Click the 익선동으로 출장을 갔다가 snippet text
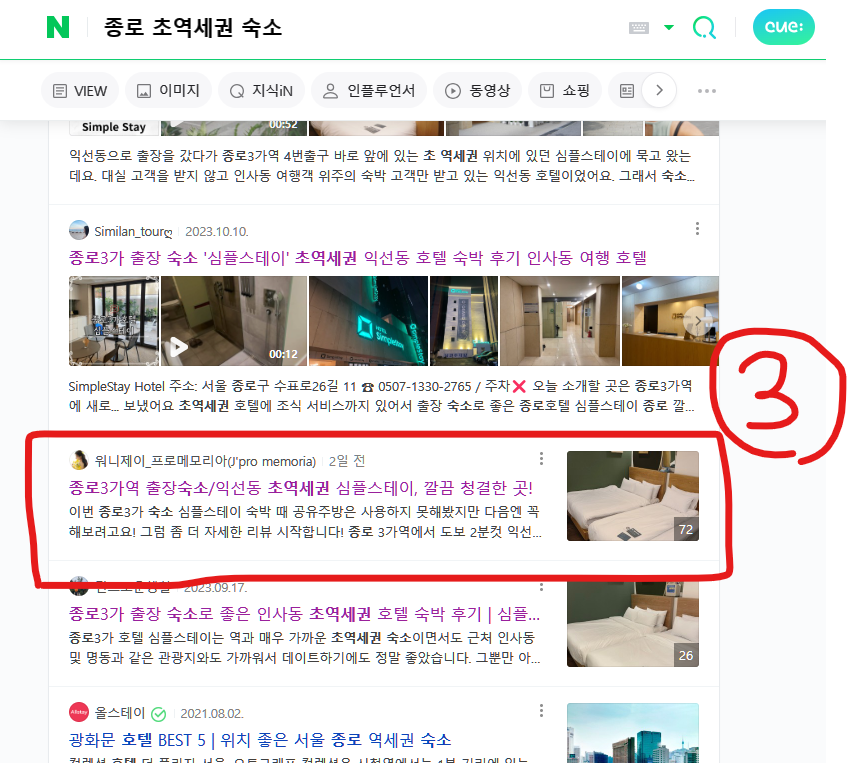Screen dimensions: 848x763 [381, 165]
